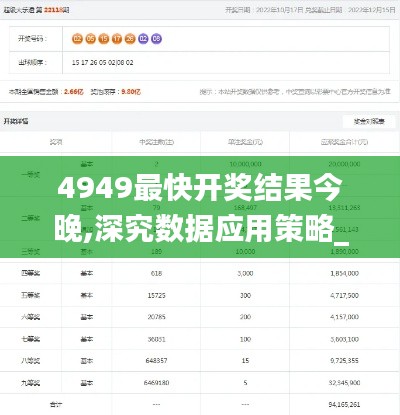Select the draw order text 15 17 26 05 02|08 02
This screenshot has width=400, height=415.
[103, 62]
